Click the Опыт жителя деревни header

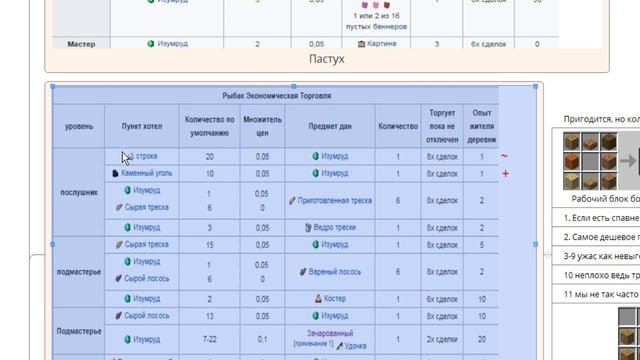coord(482,127)
